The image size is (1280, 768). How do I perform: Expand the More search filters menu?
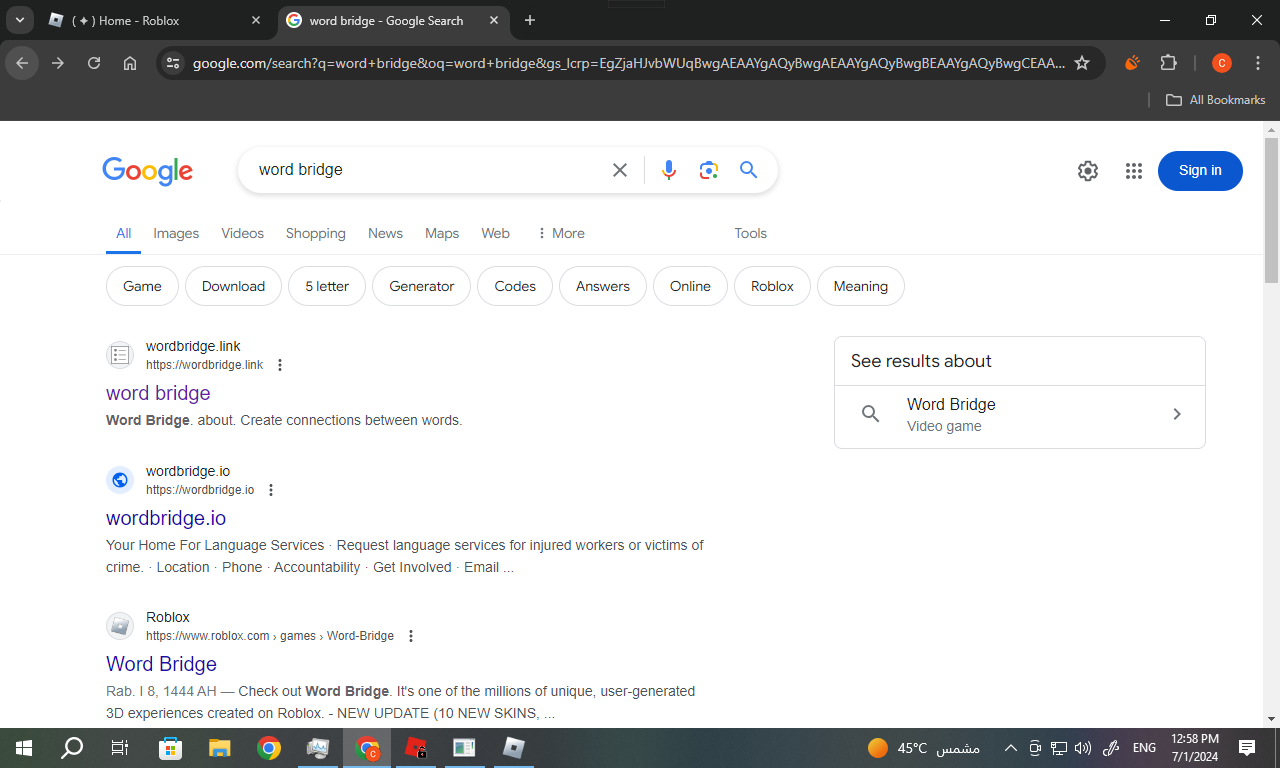tap(560, 233)
